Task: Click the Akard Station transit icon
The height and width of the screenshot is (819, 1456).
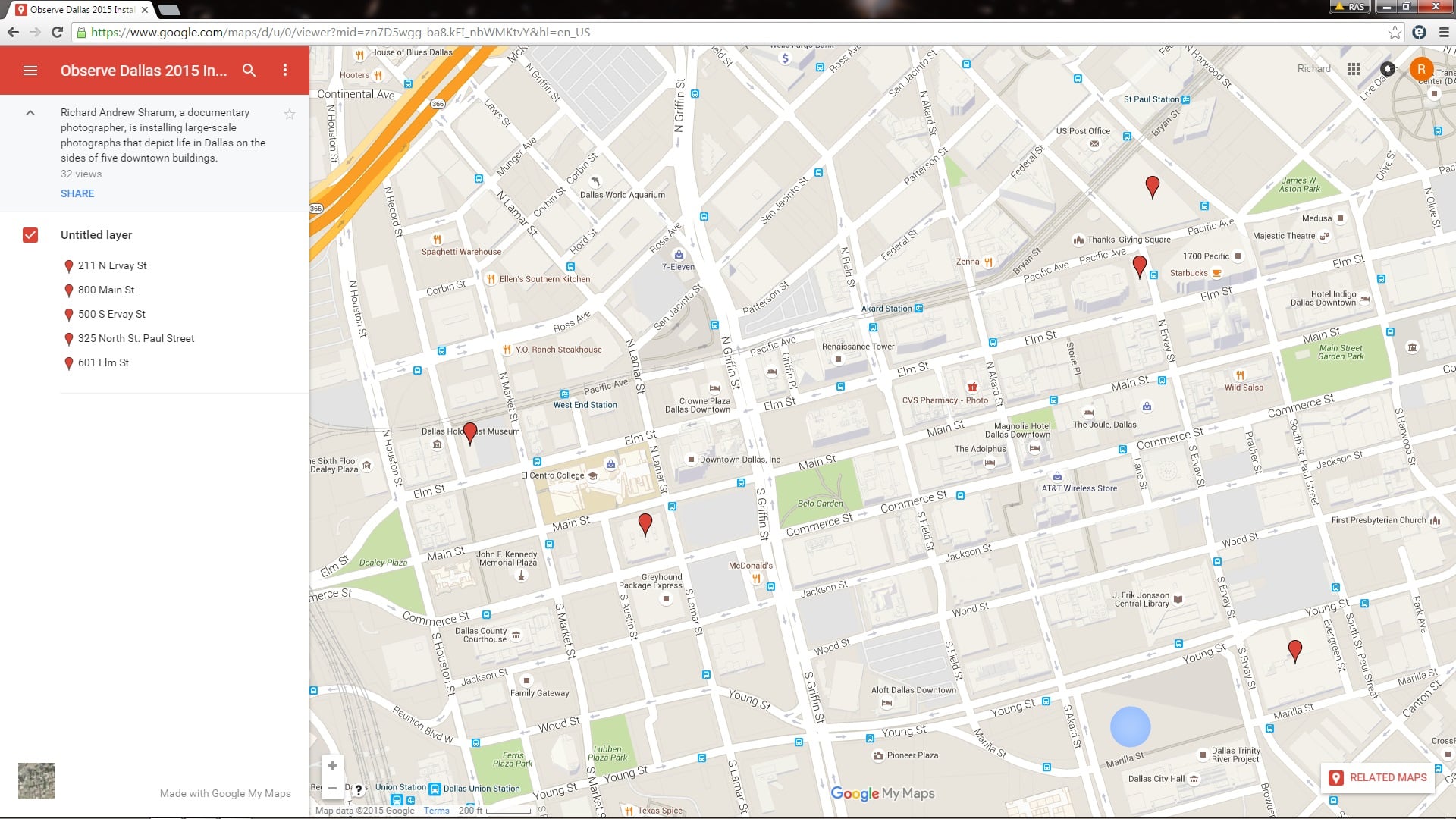Action: [x=918, y=309]
